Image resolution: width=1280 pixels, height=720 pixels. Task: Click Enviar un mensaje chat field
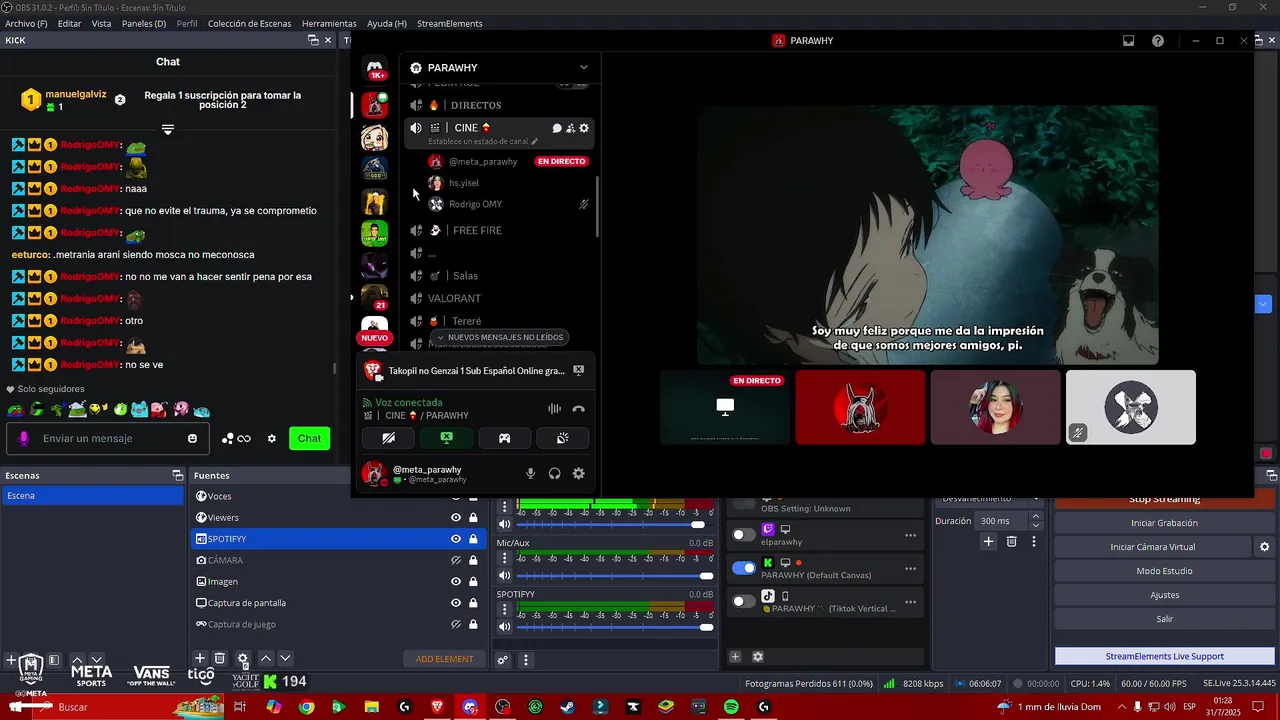tap(108, 438)
